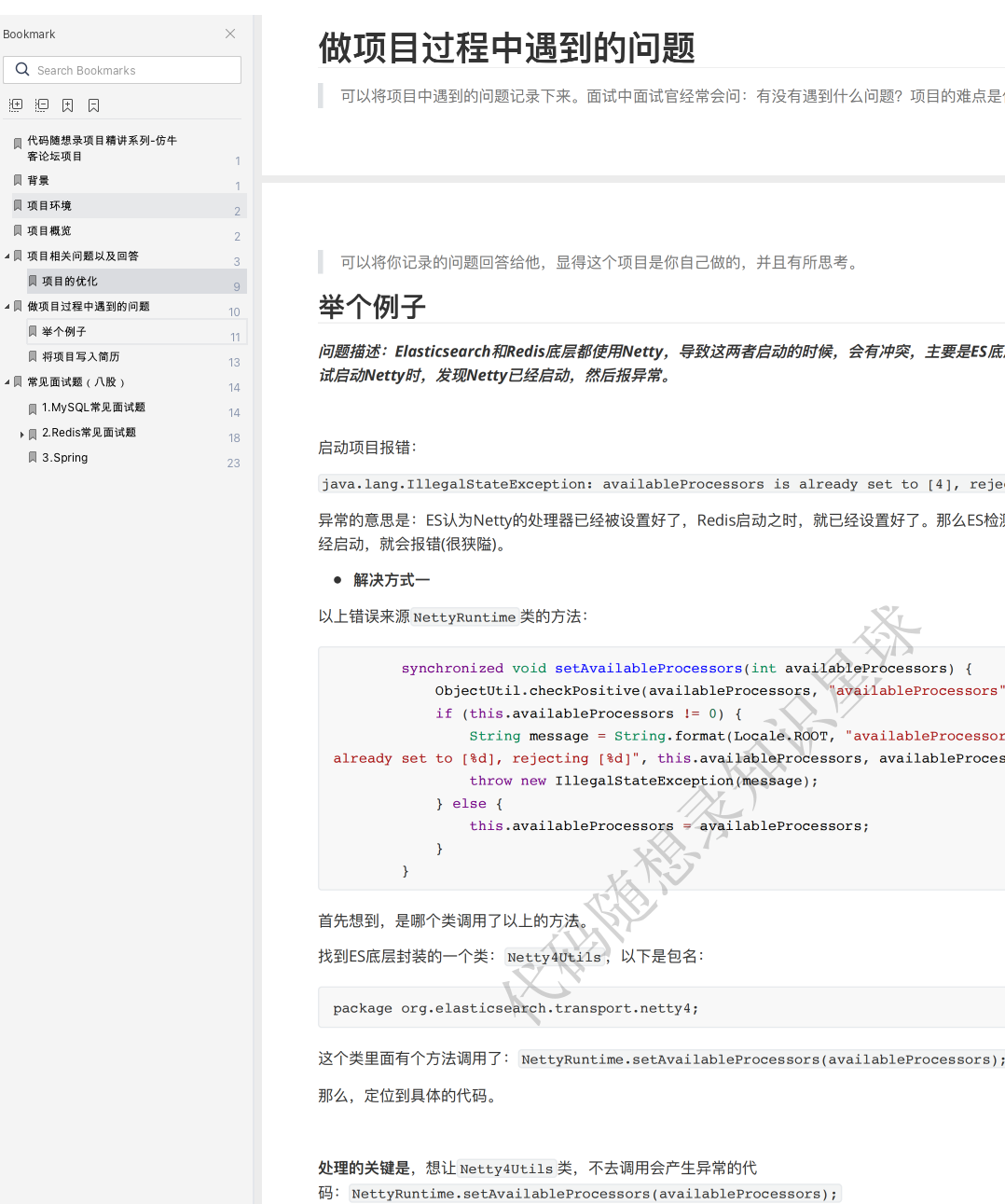Click the 解决方式一 bullet text
This screenshot has width=1005, height=1204.
pos(392,580)
